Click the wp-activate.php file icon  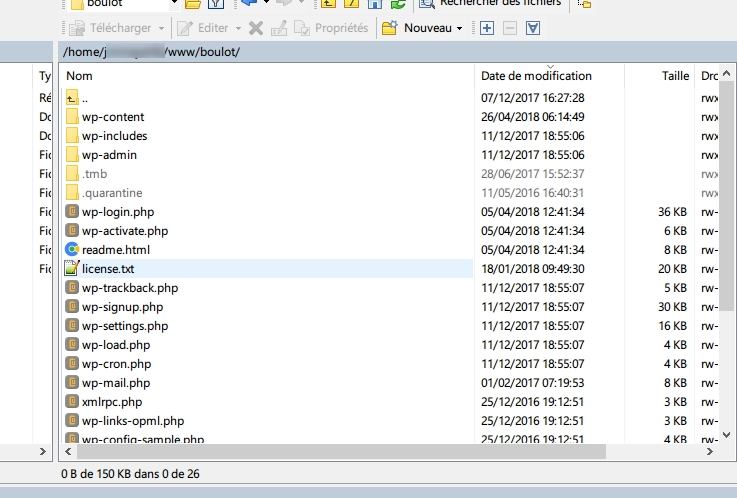click(x=72, y=231)
